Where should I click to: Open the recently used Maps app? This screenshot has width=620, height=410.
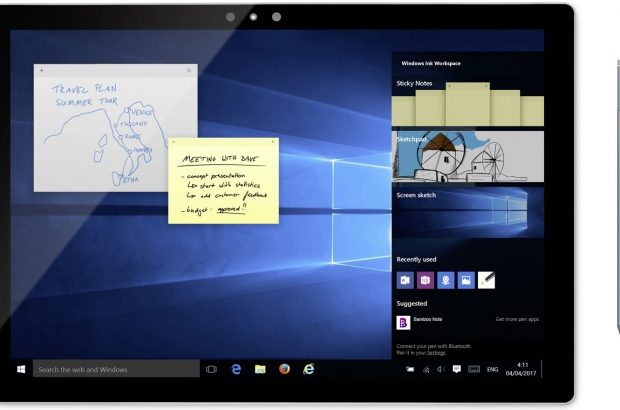coord(446,280)
